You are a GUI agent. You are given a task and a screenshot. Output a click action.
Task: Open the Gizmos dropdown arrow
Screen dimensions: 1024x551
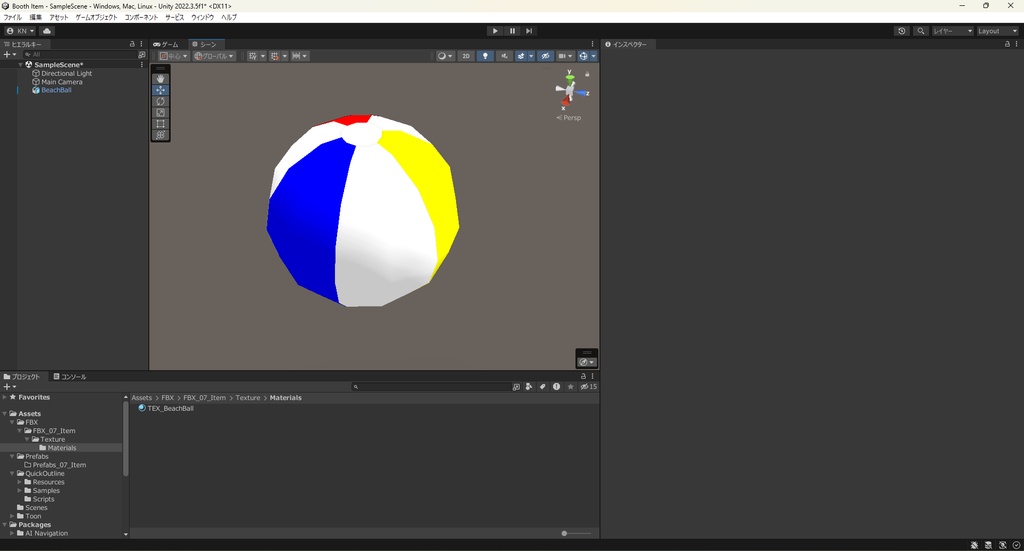click(594, 56)
